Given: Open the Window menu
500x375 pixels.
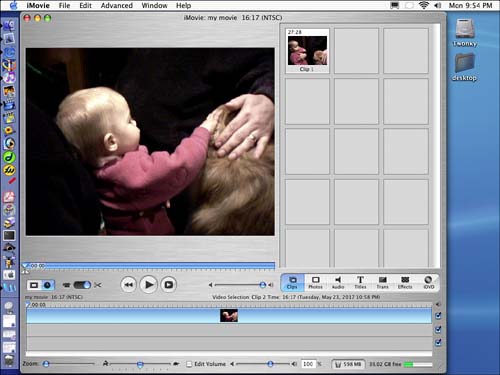Looking at the screenshot, I should [154, 5].
